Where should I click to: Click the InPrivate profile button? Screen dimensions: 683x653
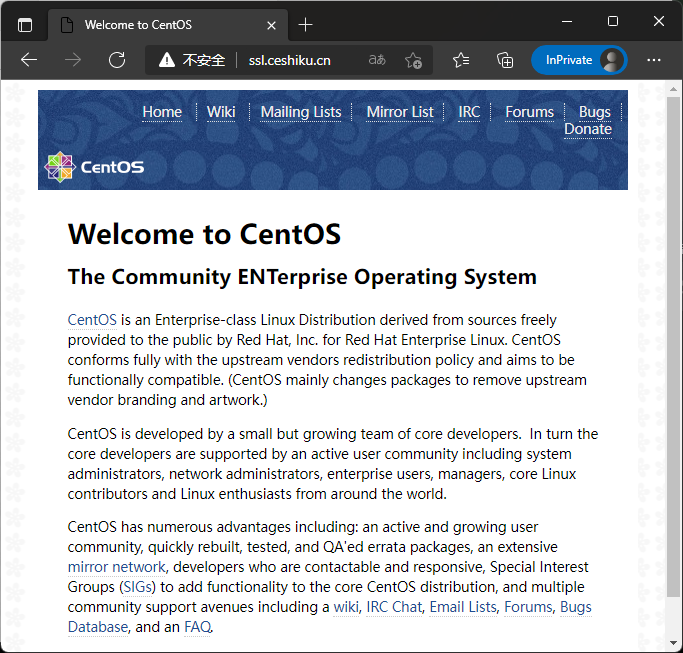pyautogui.click(x=579, y=60)
